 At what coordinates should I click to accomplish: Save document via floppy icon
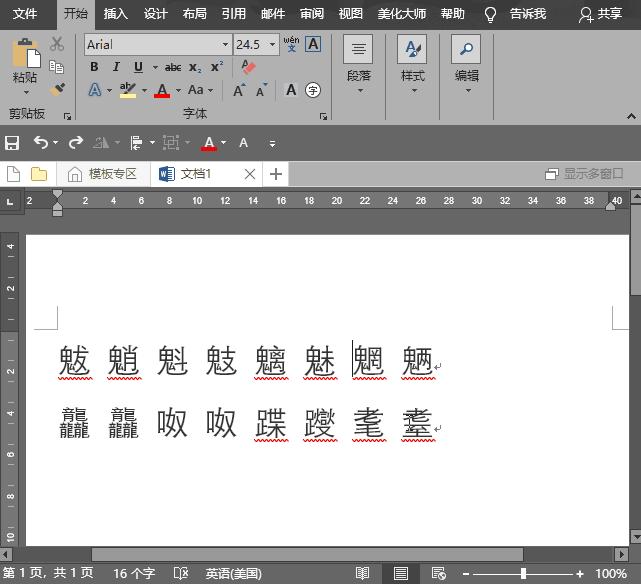12,143
